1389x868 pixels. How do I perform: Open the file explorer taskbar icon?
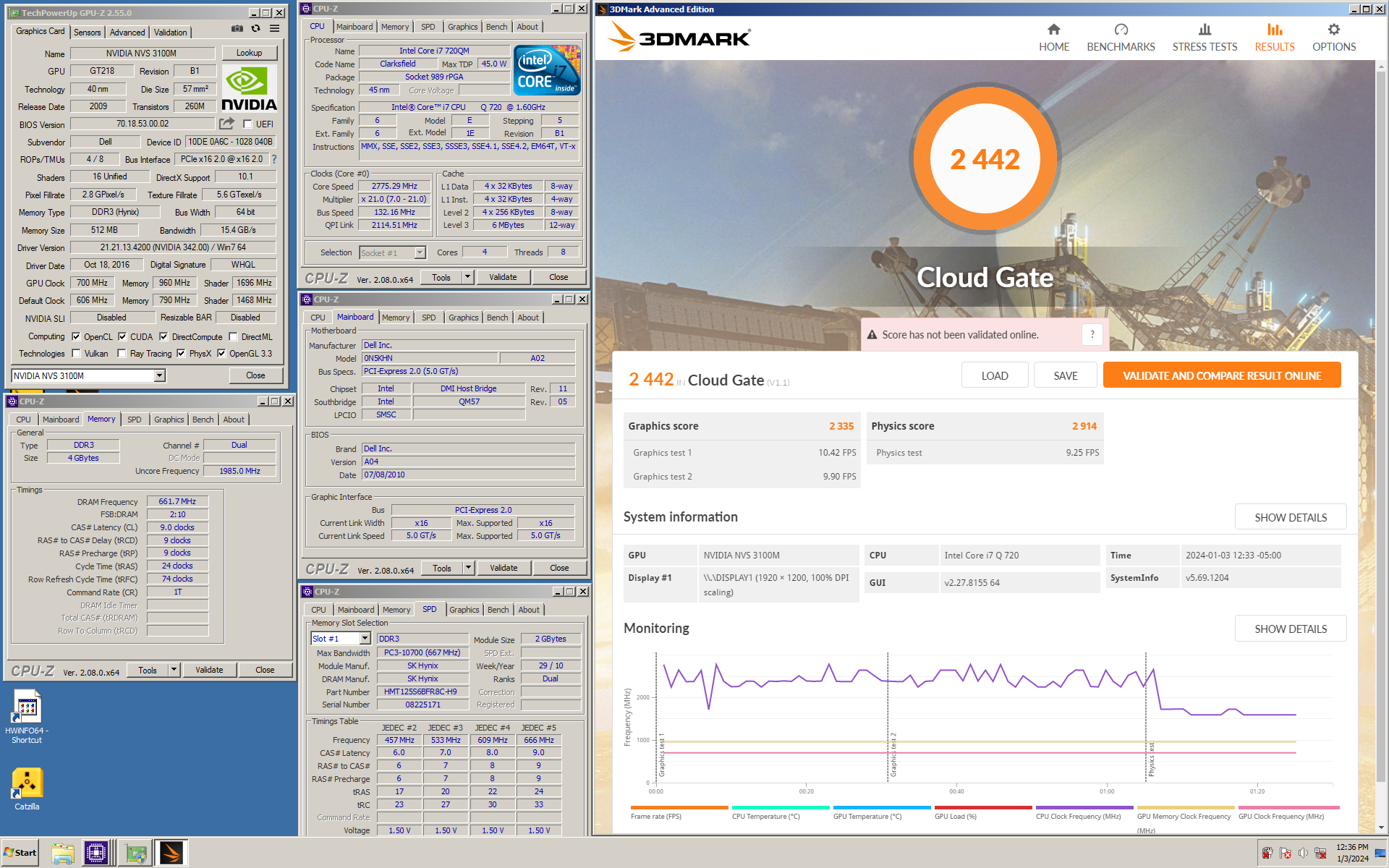coord(63,853)
